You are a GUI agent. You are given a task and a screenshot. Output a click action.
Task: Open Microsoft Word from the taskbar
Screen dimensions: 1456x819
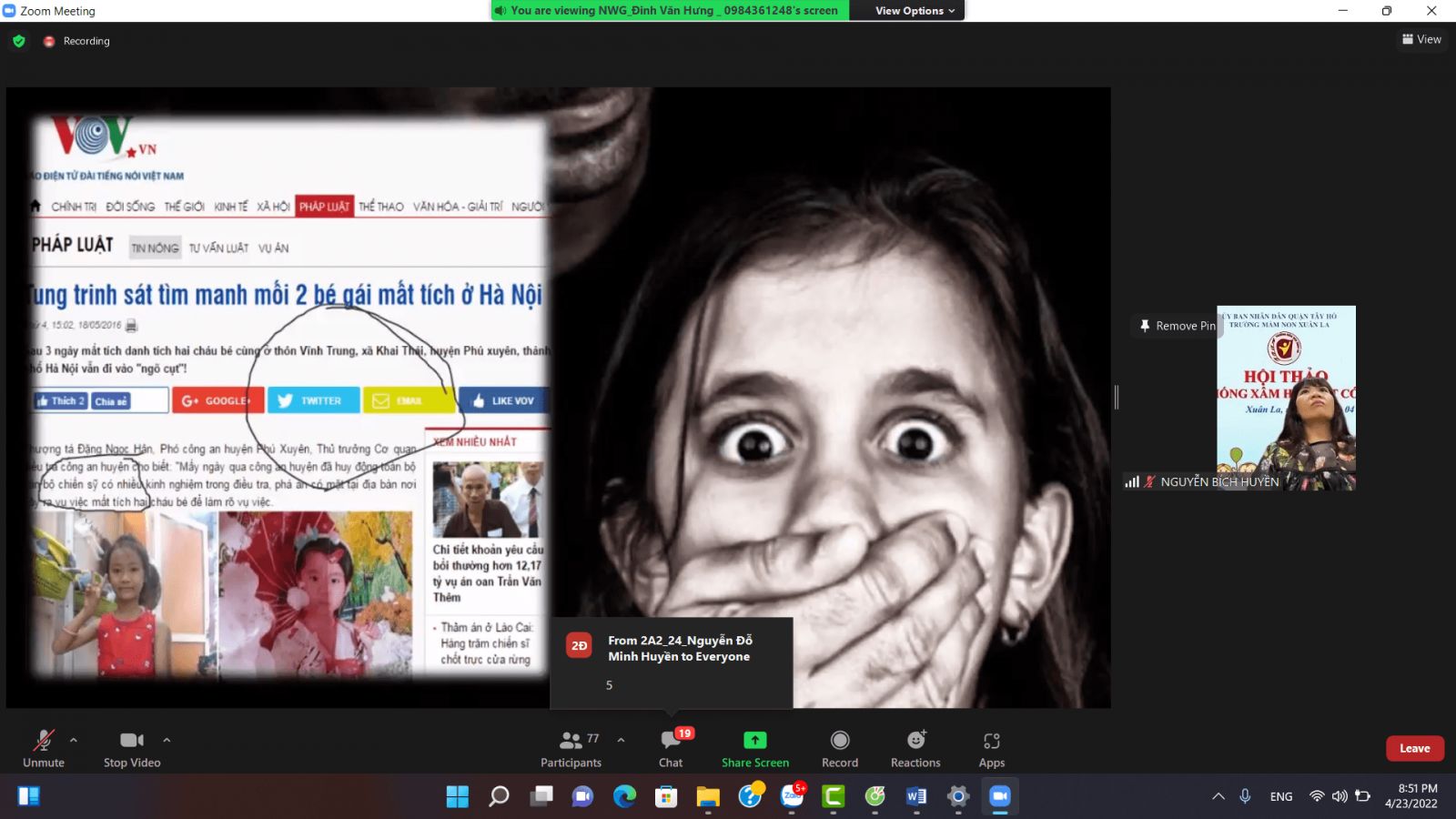coord(916,796)
